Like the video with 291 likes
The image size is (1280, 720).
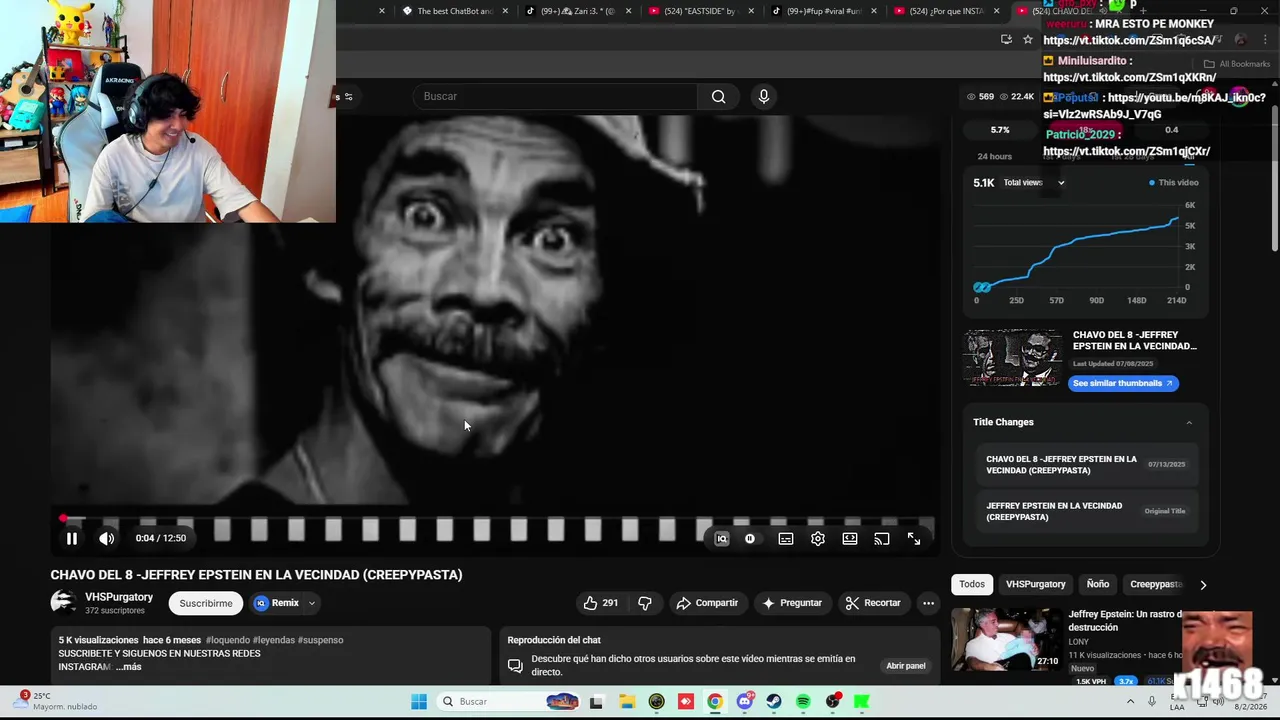click(601, 603)
